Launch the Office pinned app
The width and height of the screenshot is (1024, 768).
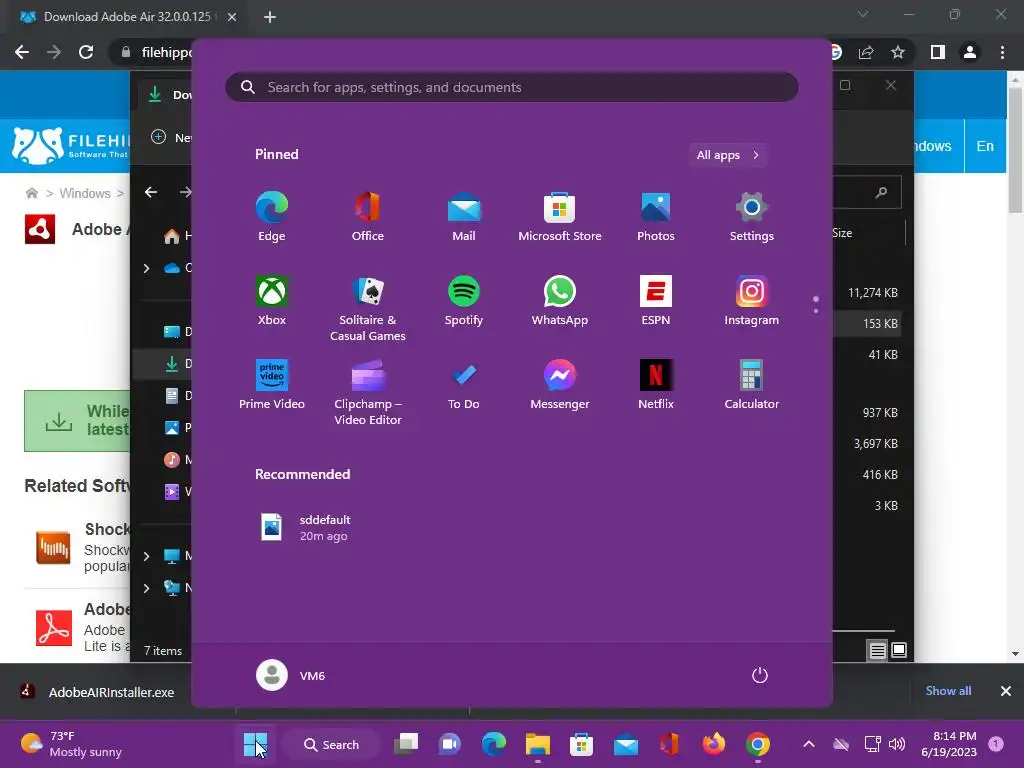point(368,217)
